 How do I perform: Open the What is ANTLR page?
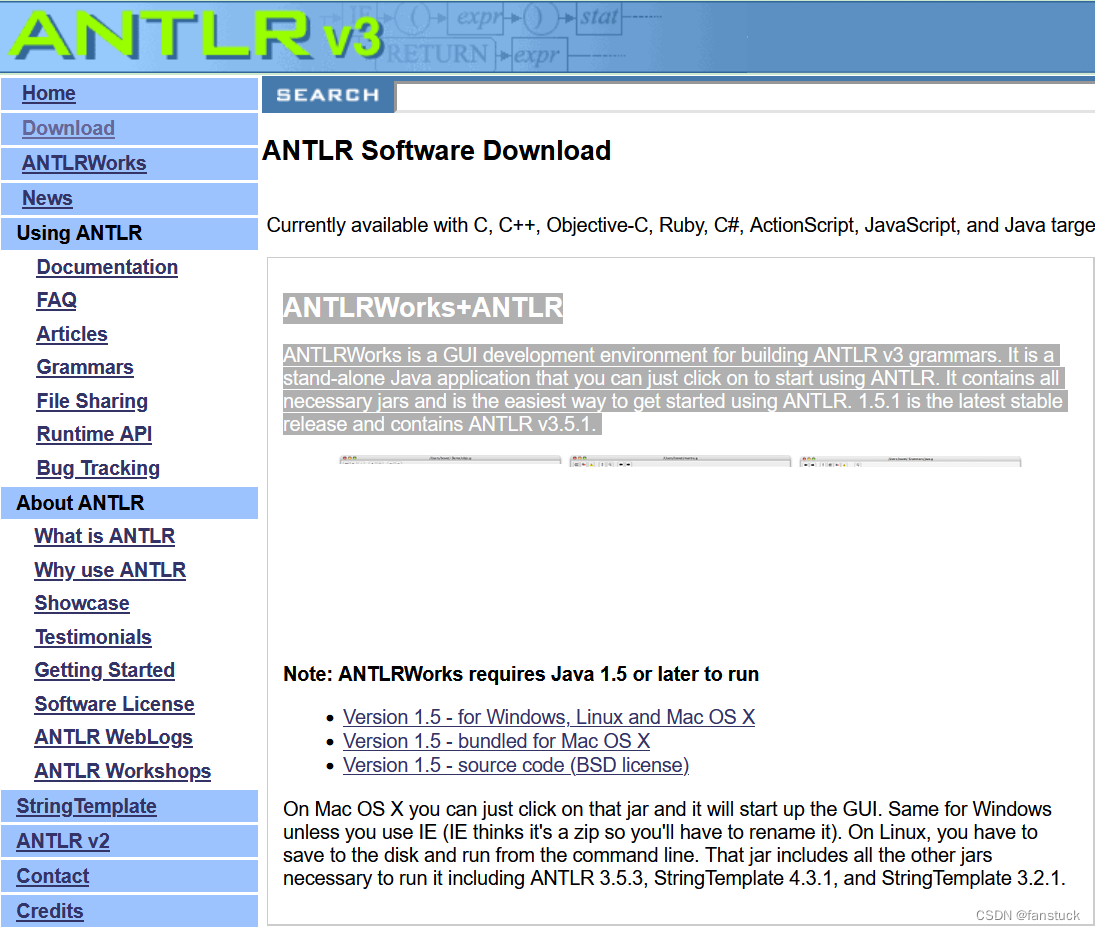coord(104,536)
